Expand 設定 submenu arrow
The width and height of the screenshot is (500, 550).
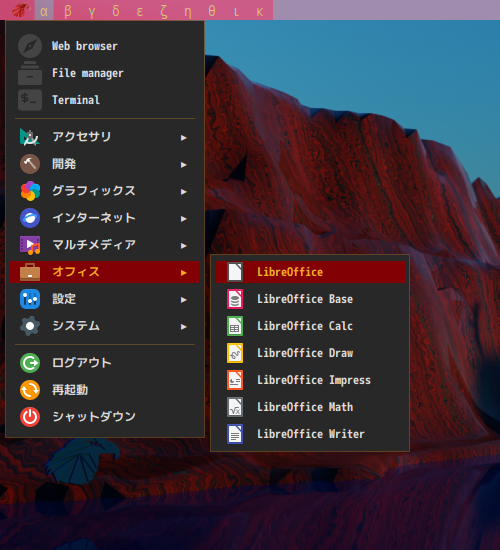click(184, 300)
